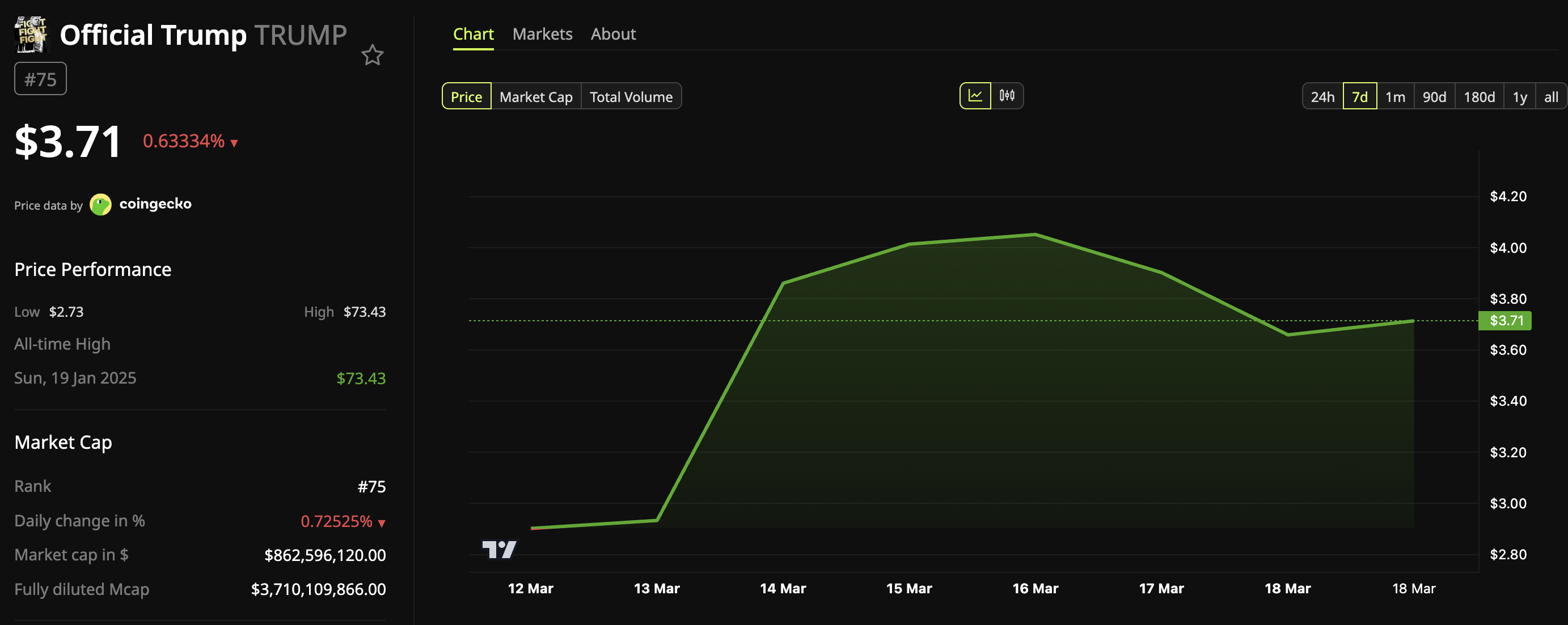Viewport: 1568px width, 625px height.
Task: Set chart range to 1m
Action: click(1394, 97)
